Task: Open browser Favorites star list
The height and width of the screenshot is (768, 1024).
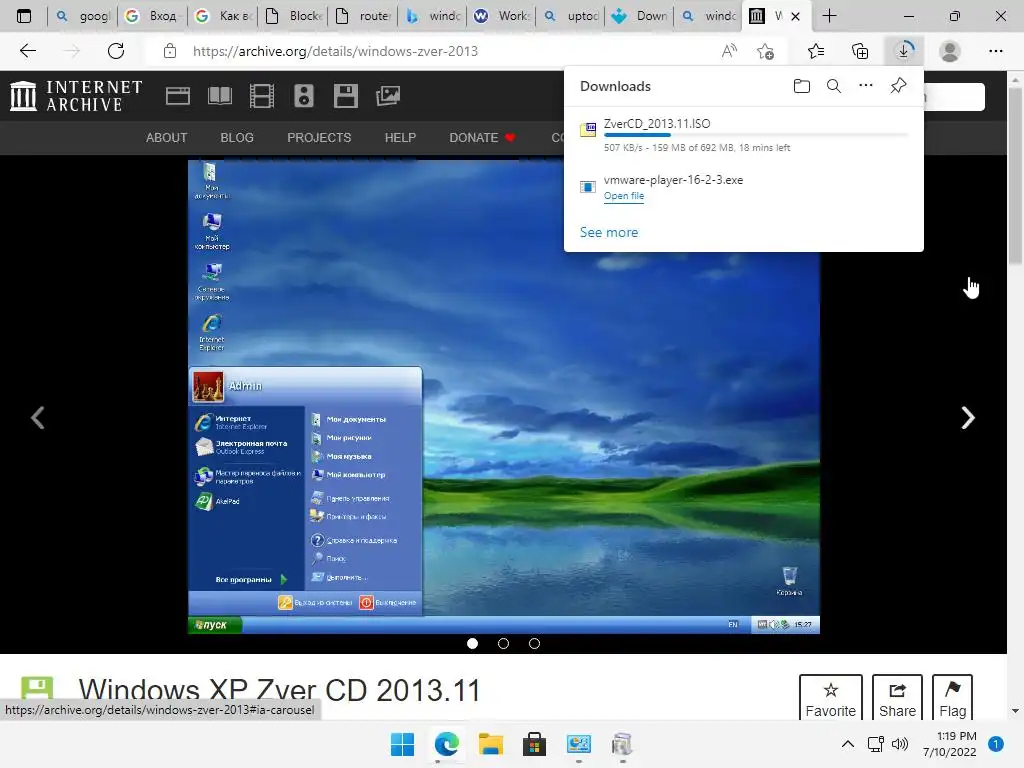Action: 816,51
